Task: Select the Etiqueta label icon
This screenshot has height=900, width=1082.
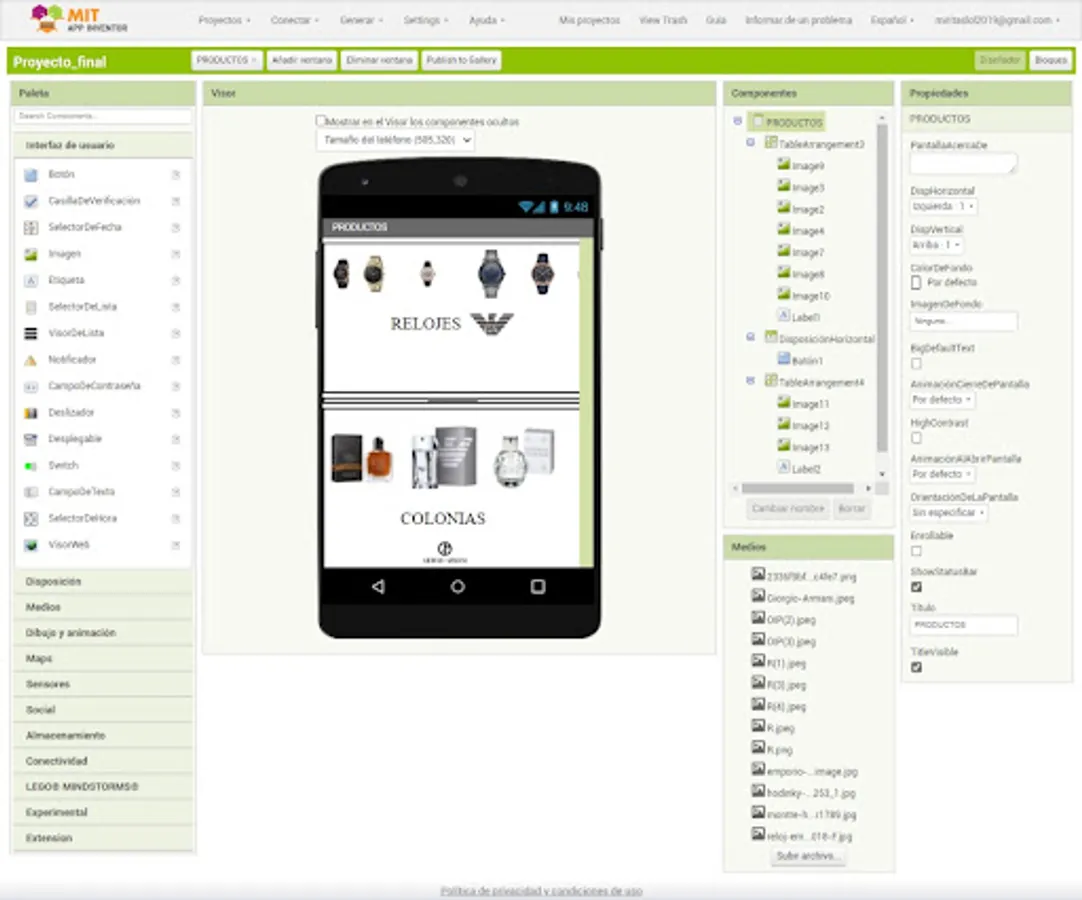Action: [x=31, y=281]
